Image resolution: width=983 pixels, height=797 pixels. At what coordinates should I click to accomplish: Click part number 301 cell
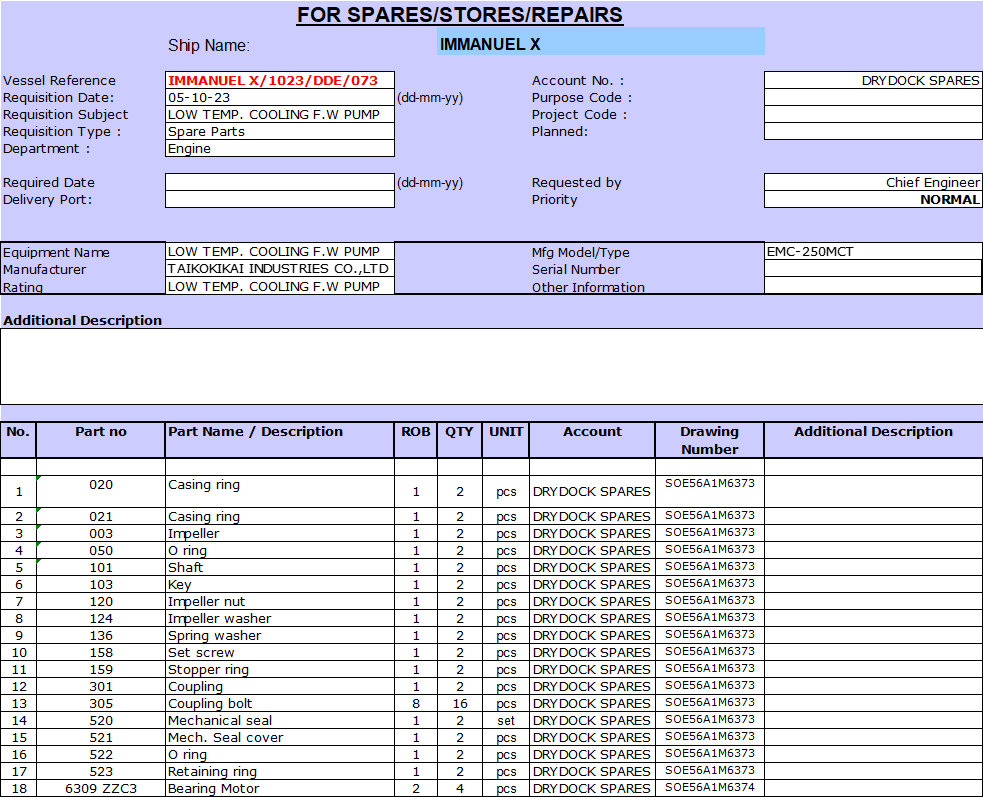[101, 686]
